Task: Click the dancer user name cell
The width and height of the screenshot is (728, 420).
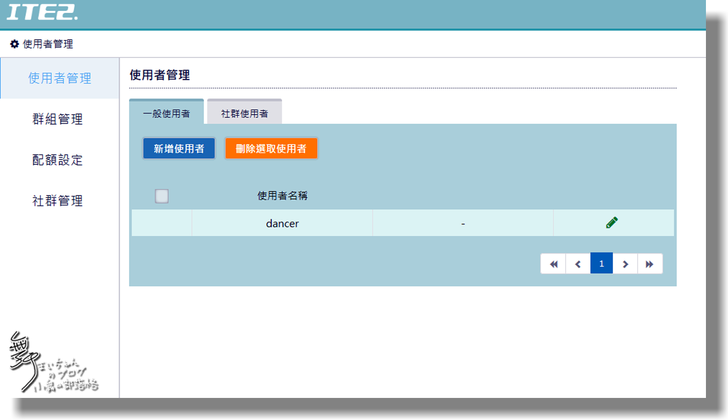Action: tap(282, 224)
